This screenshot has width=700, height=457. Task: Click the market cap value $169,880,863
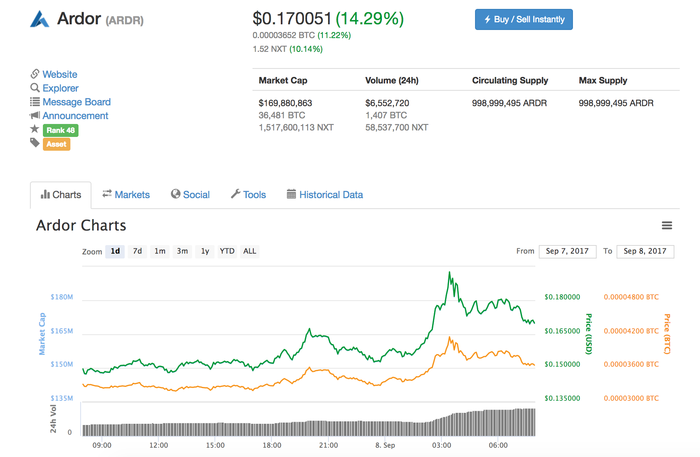[285, 103]
